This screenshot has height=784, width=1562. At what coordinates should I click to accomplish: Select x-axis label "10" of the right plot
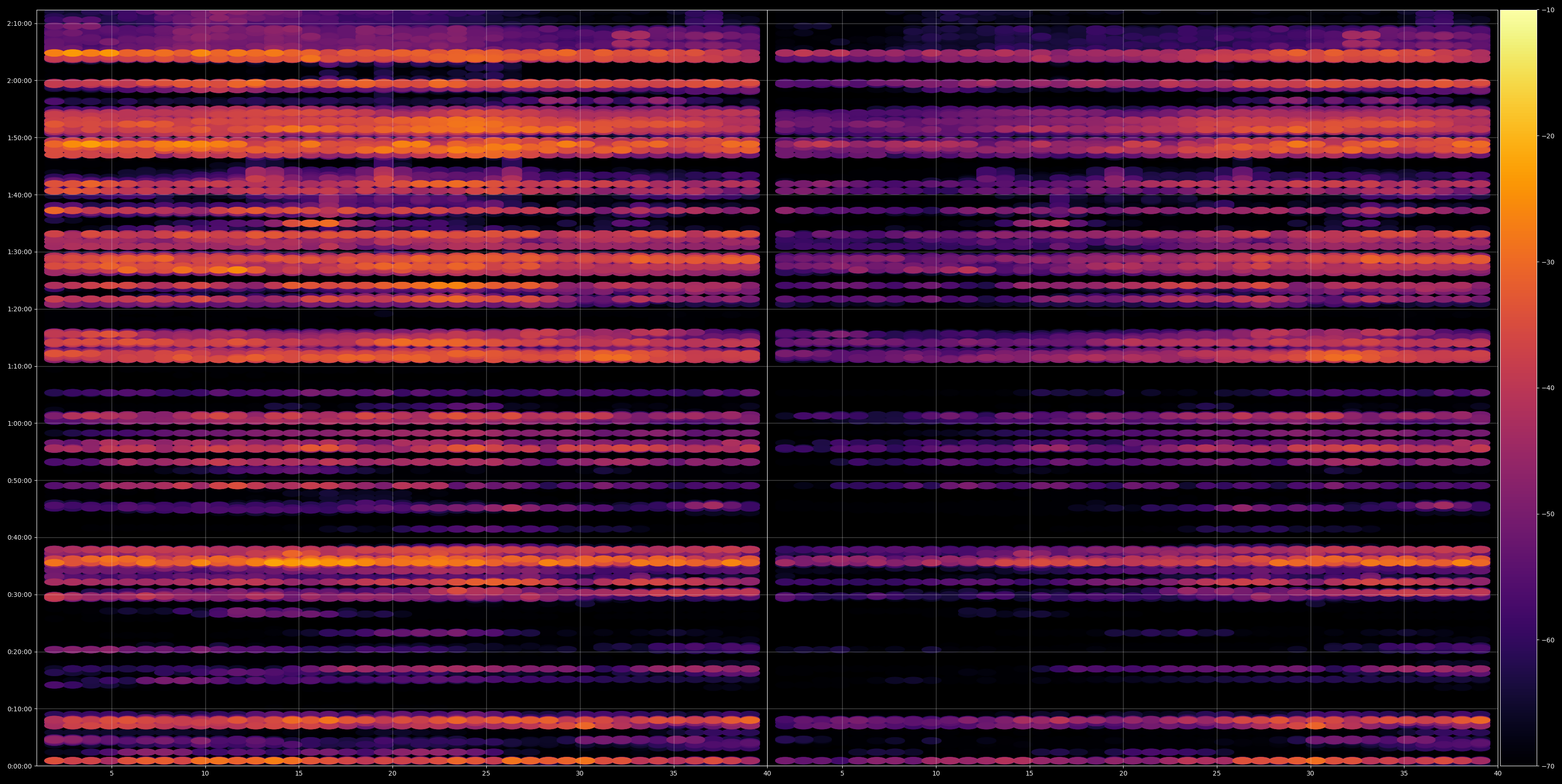(x=936, y=774)
